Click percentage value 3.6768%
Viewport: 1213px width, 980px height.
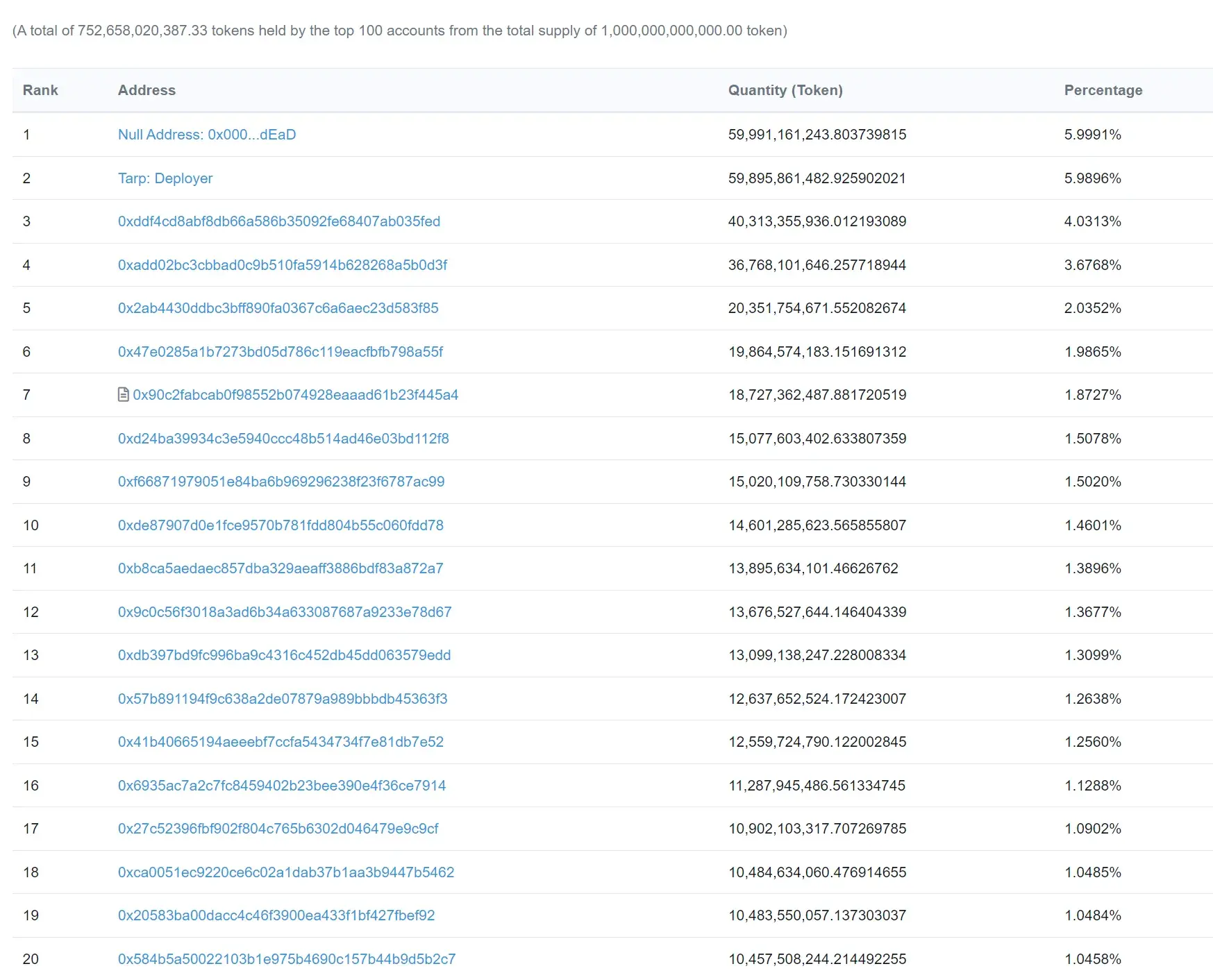[1093, 265]
